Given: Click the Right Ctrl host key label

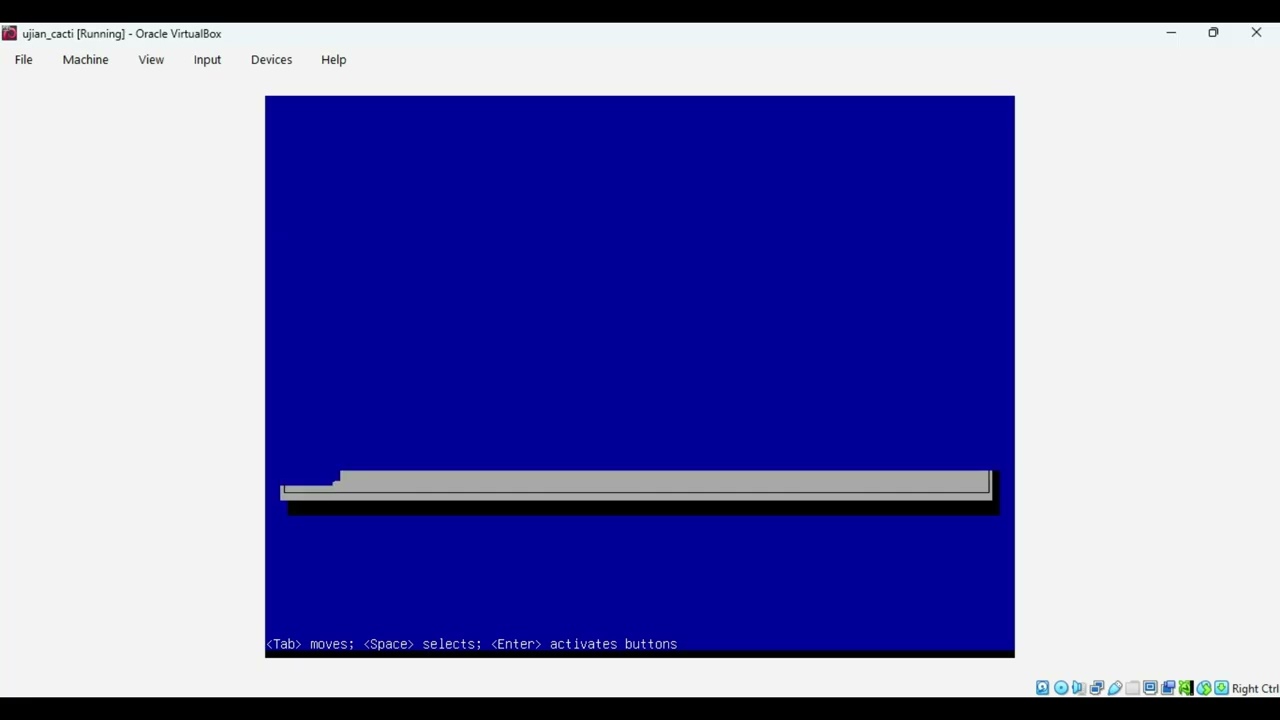Looking at the screenshot, I should coord(1255,688).
